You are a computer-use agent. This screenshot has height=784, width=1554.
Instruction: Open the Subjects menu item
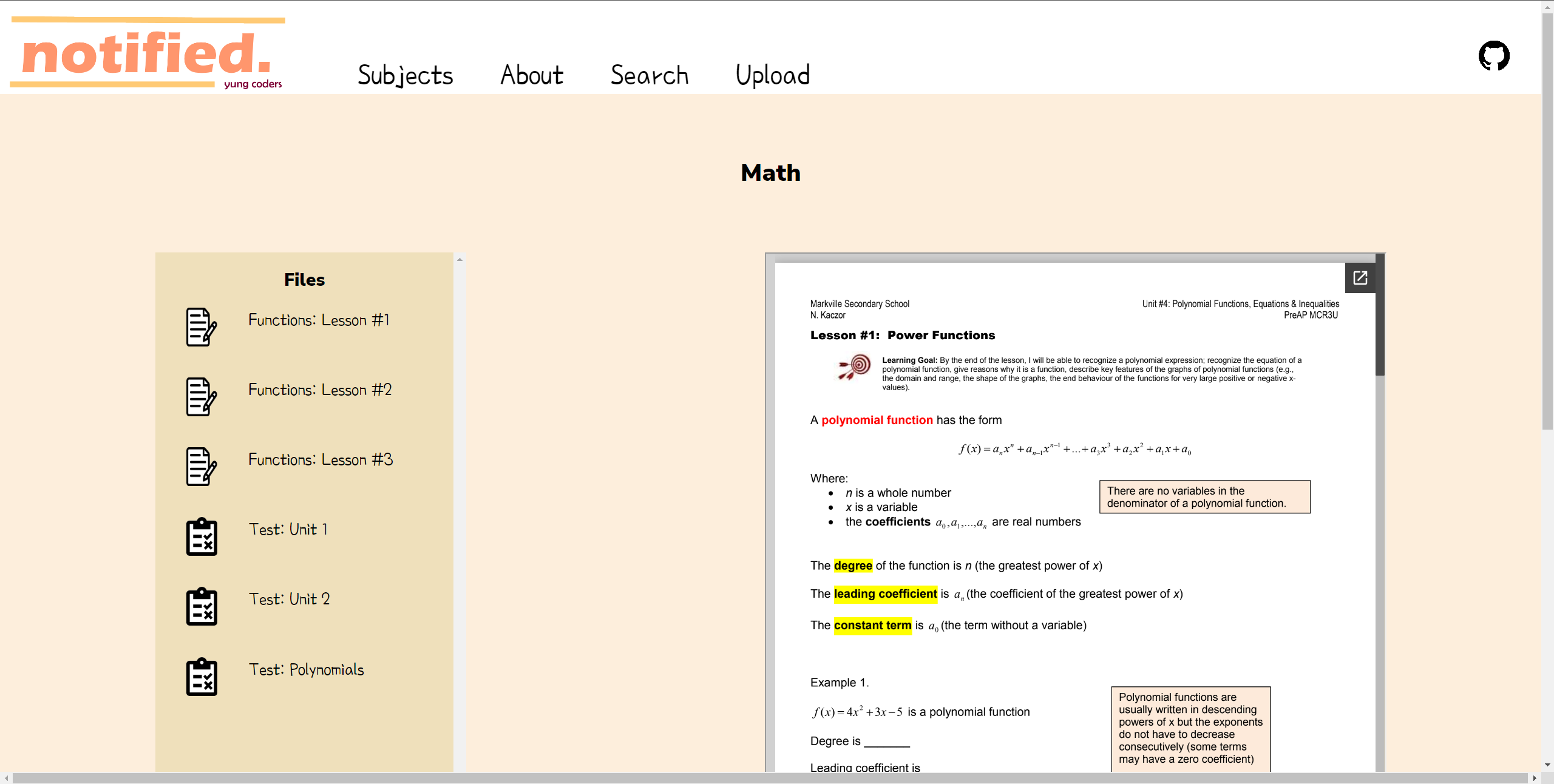(405, 75)
